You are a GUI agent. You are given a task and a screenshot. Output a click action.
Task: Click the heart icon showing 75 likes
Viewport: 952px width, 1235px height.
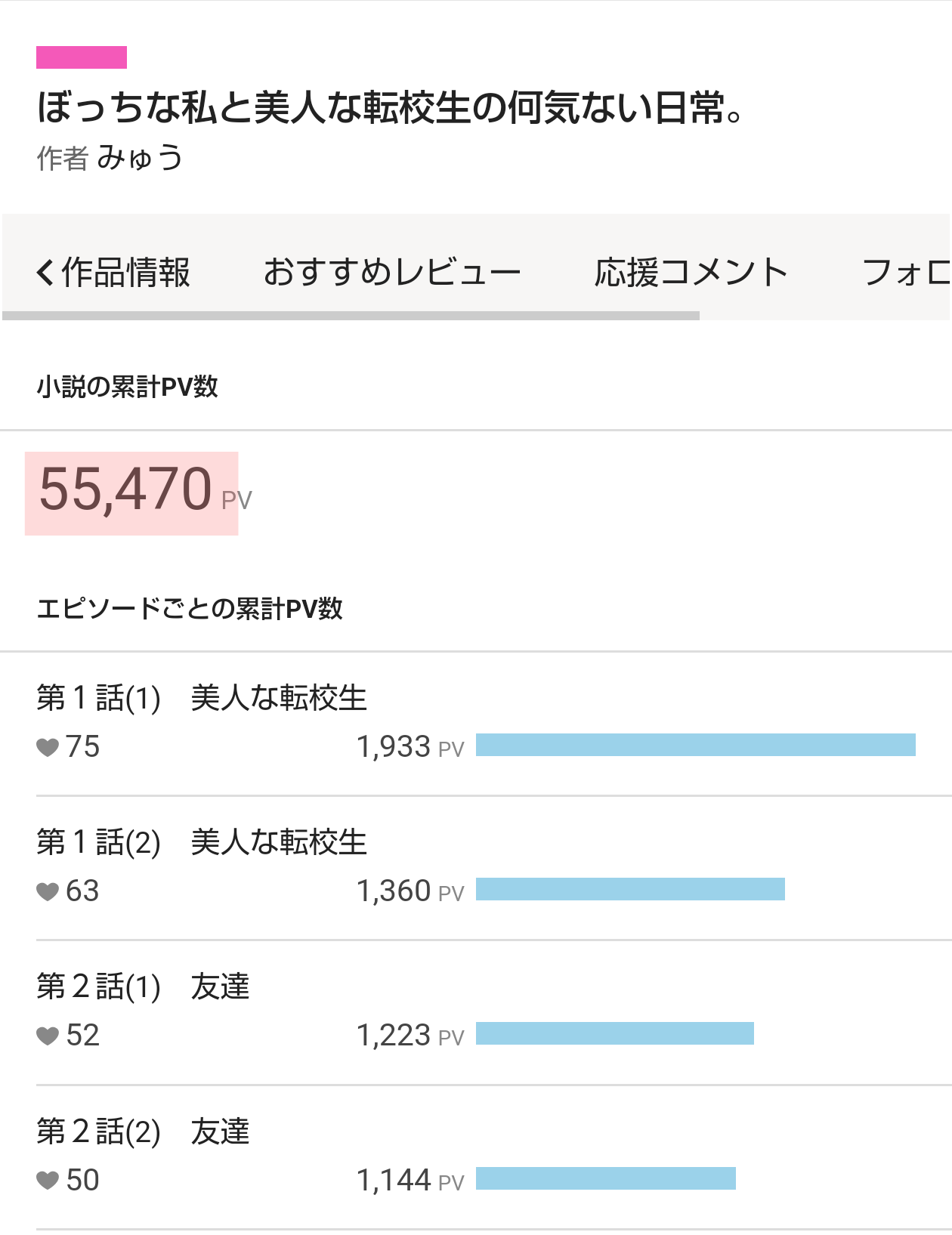click(x=48, y=747)
